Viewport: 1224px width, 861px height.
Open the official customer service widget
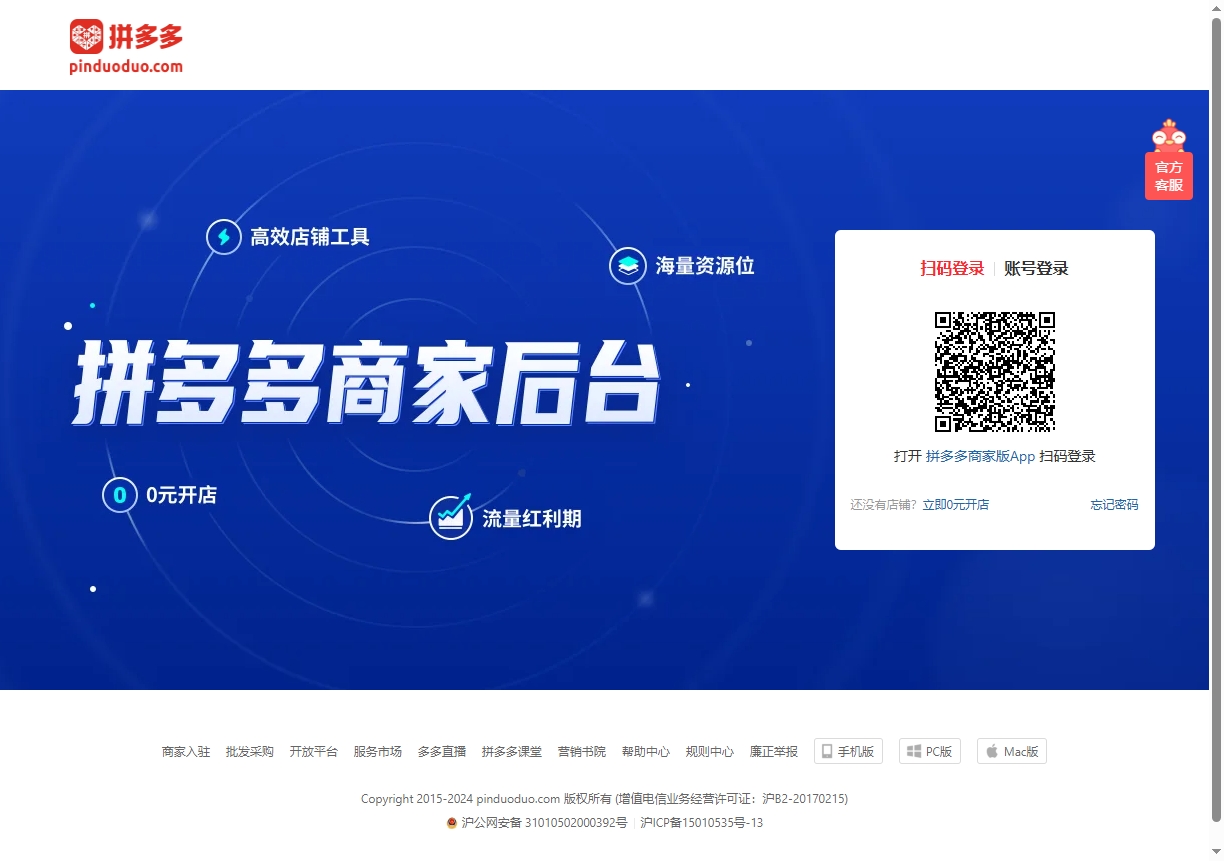click(x=1168, y=160)
